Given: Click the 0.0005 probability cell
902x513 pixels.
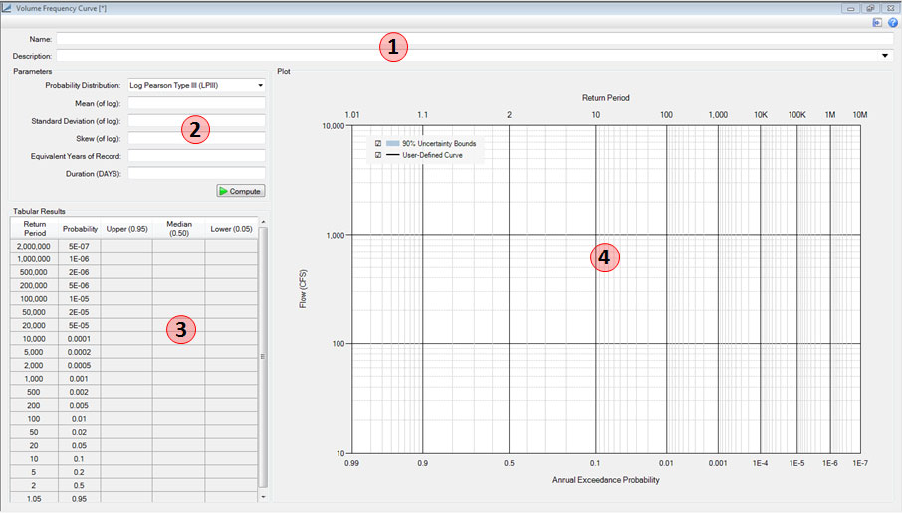Looking at the screenshot, I should click(79, 365).
